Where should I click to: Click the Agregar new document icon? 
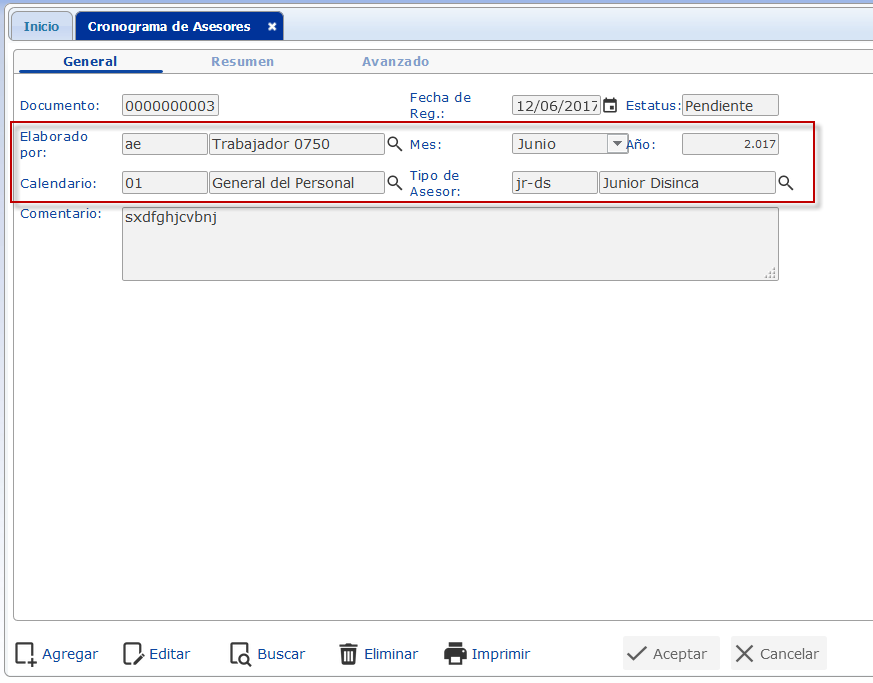click(x=26, y=654)
